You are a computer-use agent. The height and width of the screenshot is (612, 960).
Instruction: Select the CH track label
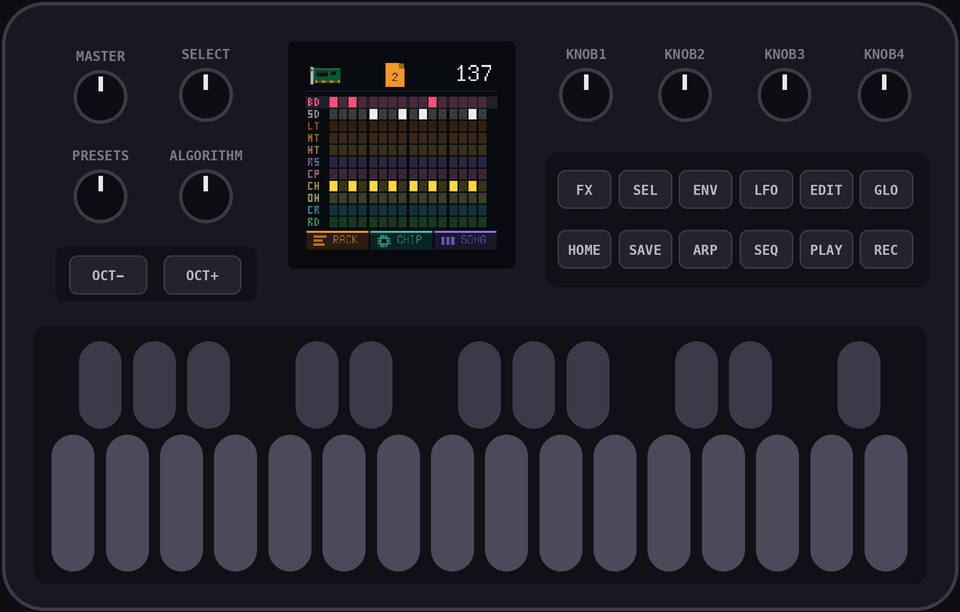point(313,186)
